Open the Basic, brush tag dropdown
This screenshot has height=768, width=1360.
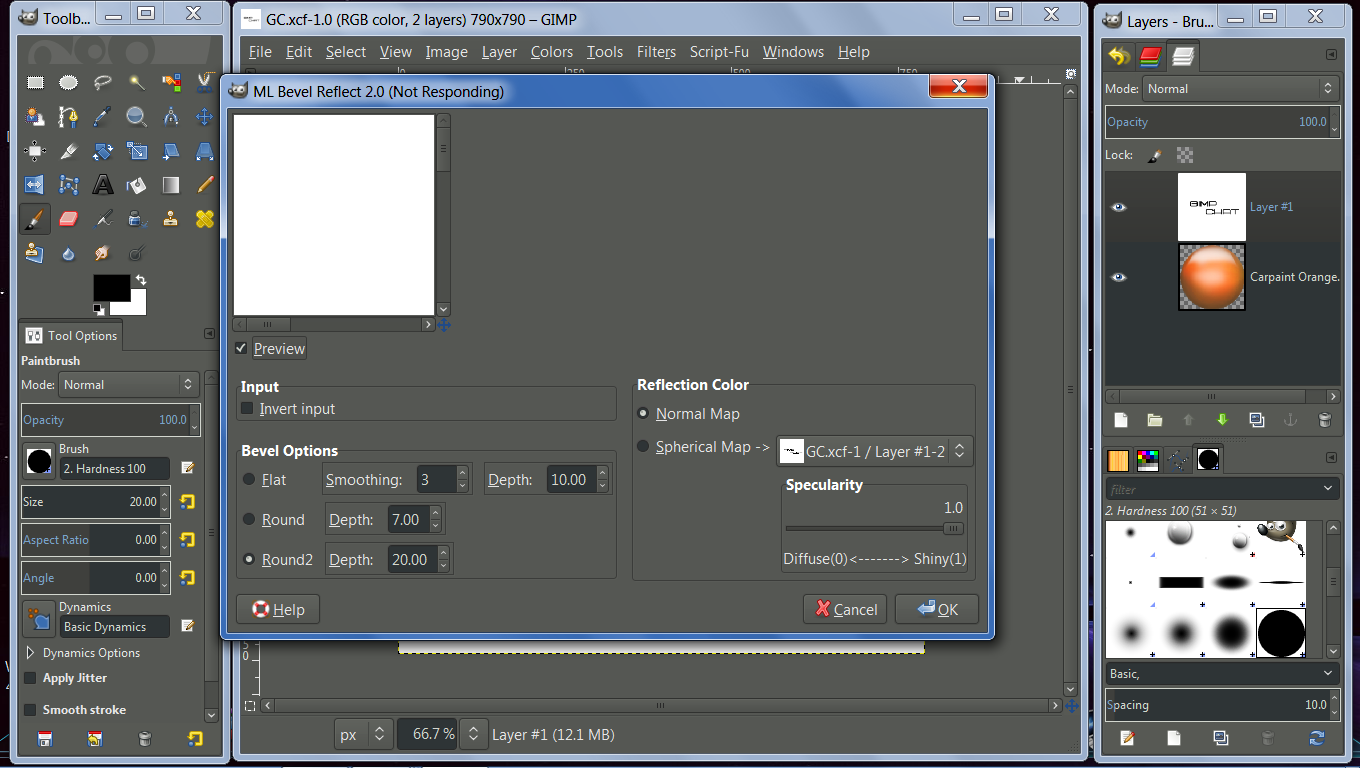pyautogui.click(x=1222, y=673)
